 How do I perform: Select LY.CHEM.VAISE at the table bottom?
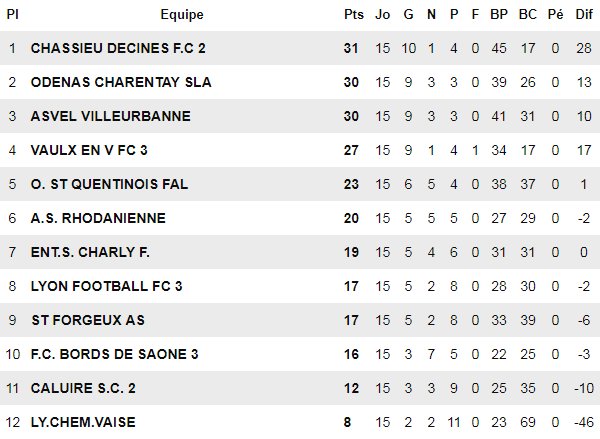pos(83,422)
